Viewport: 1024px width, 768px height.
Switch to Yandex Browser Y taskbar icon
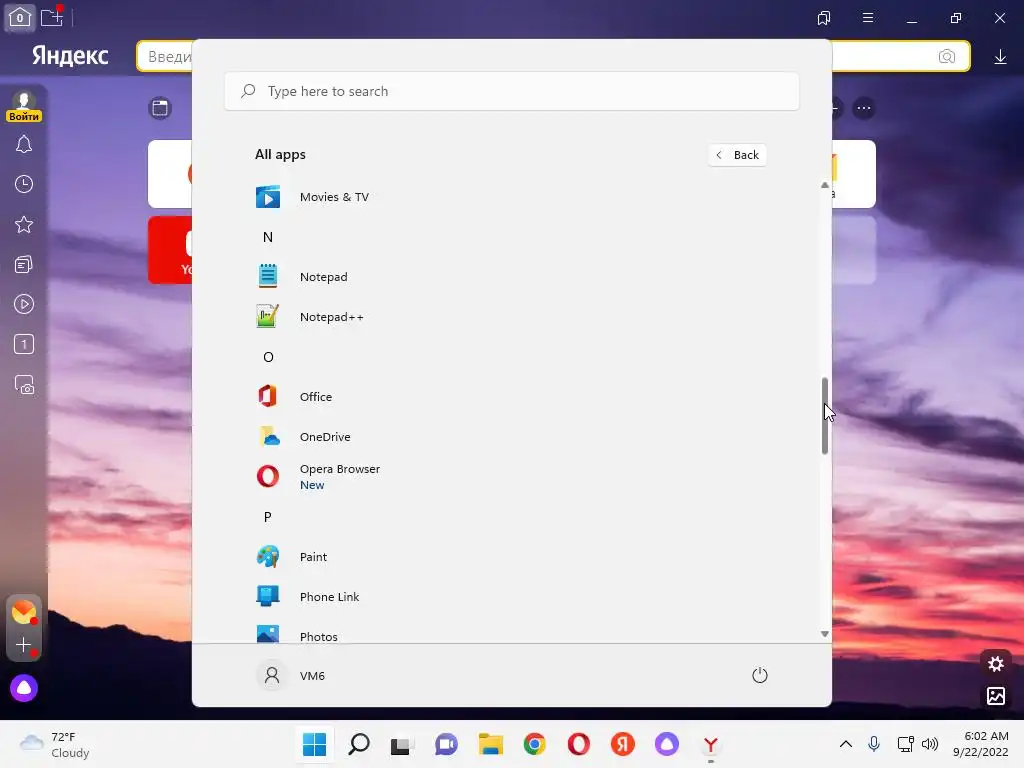[711, 744]
